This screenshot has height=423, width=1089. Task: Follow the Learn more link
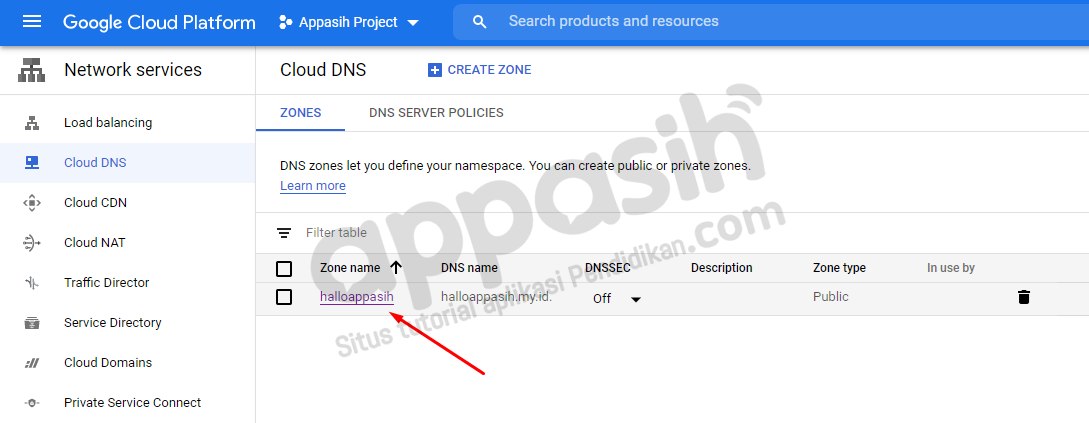(313, 186)
